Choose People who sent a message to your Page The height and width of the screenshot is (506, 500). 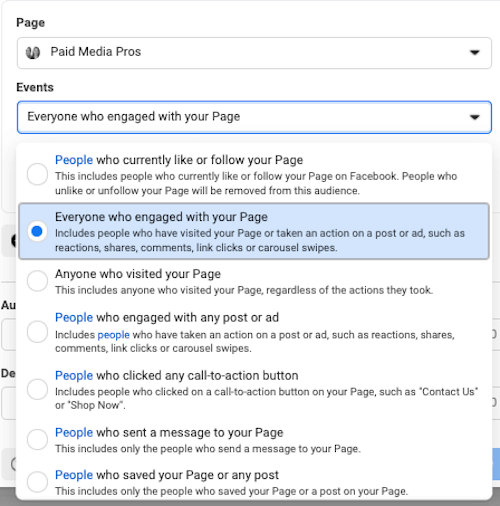coord(254,440)
